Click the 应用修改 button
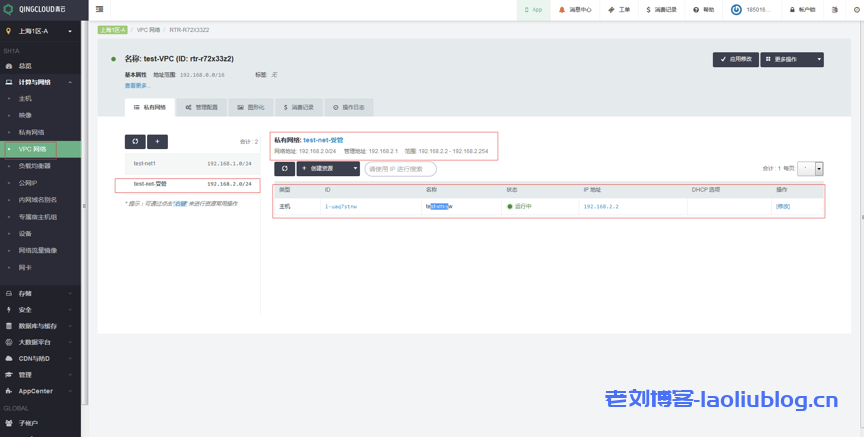 [x=737, y=59]
